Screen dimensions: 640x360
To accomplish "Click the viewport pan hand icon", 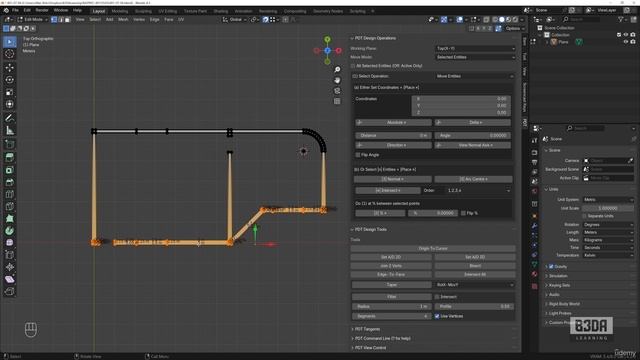I will pyautogui.click(x=337, y=80).
